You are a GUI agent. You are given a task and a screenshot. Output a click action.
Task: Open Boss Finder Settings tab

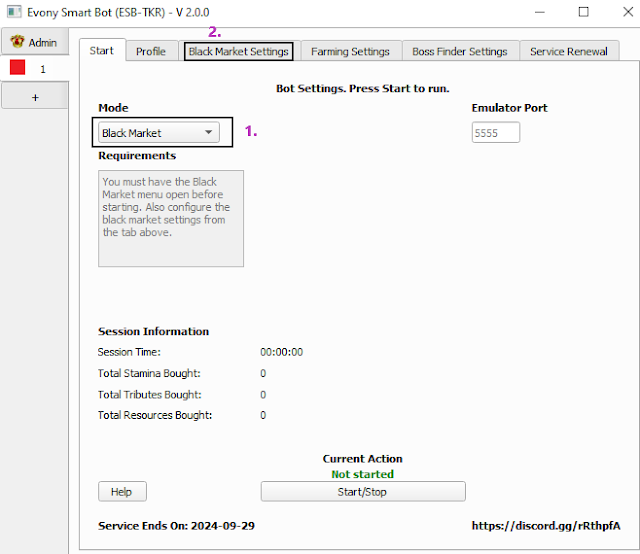click(460, 51)
